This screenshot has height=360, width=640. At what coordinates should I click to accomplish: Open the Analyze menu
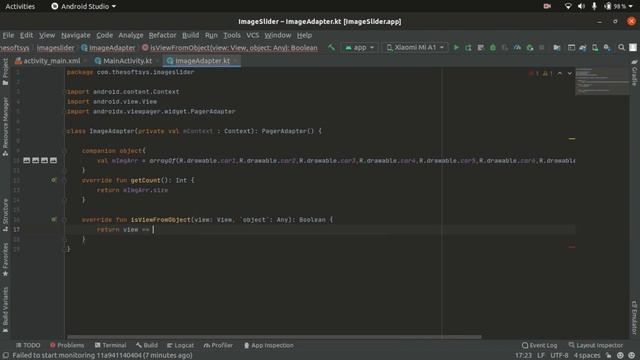tap(131, 35)
